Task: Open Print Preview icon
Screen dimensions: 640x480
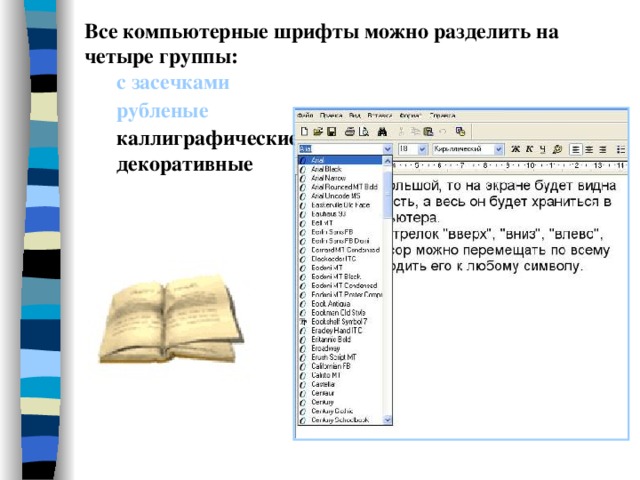Action: (363, 131)
